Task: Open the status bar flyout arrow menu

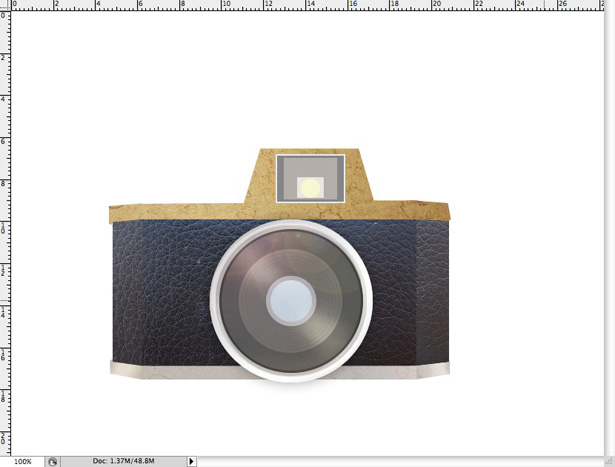Action: click(x=191, y=462)
